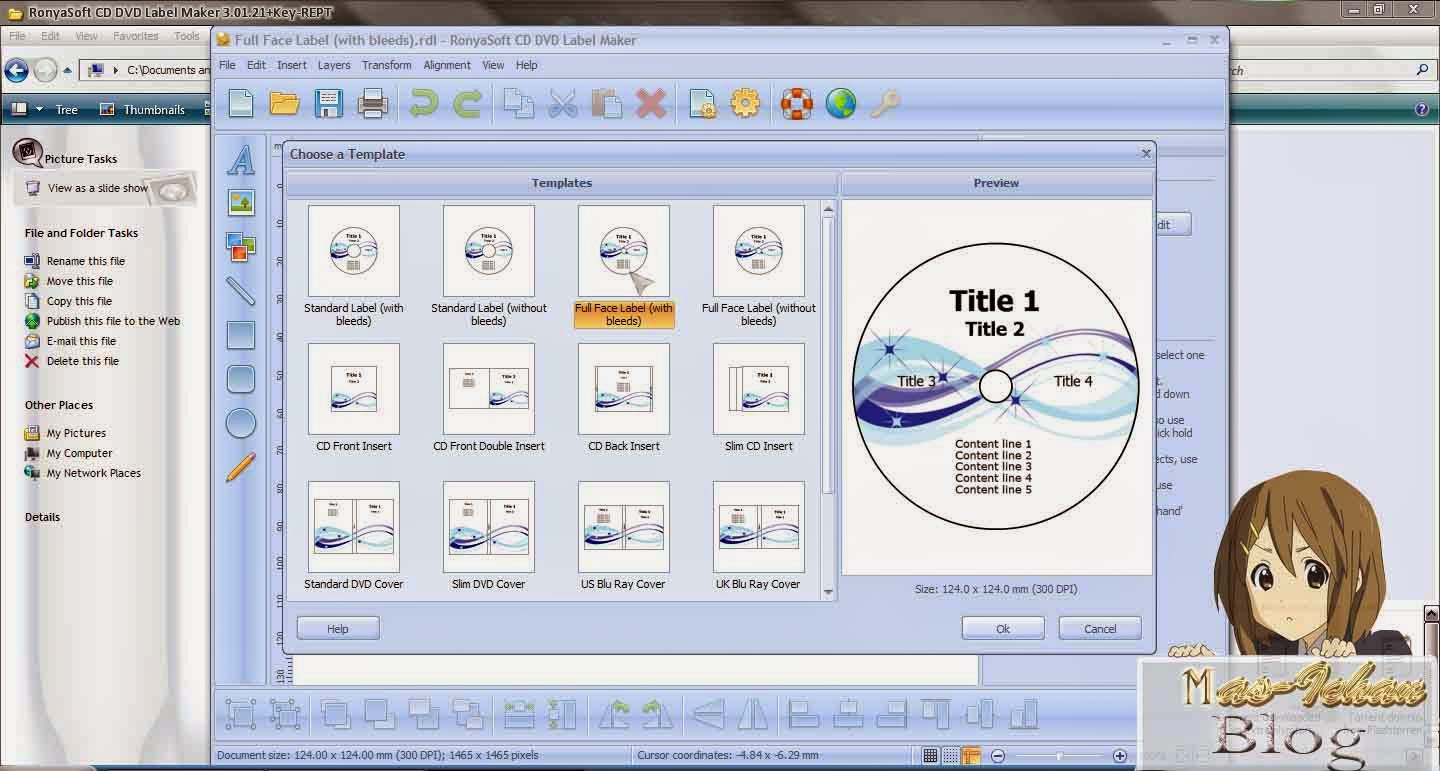The image size is (1440, 771).
Task: Select the Text tool (letter A)
Action: (x=241, y=159)
